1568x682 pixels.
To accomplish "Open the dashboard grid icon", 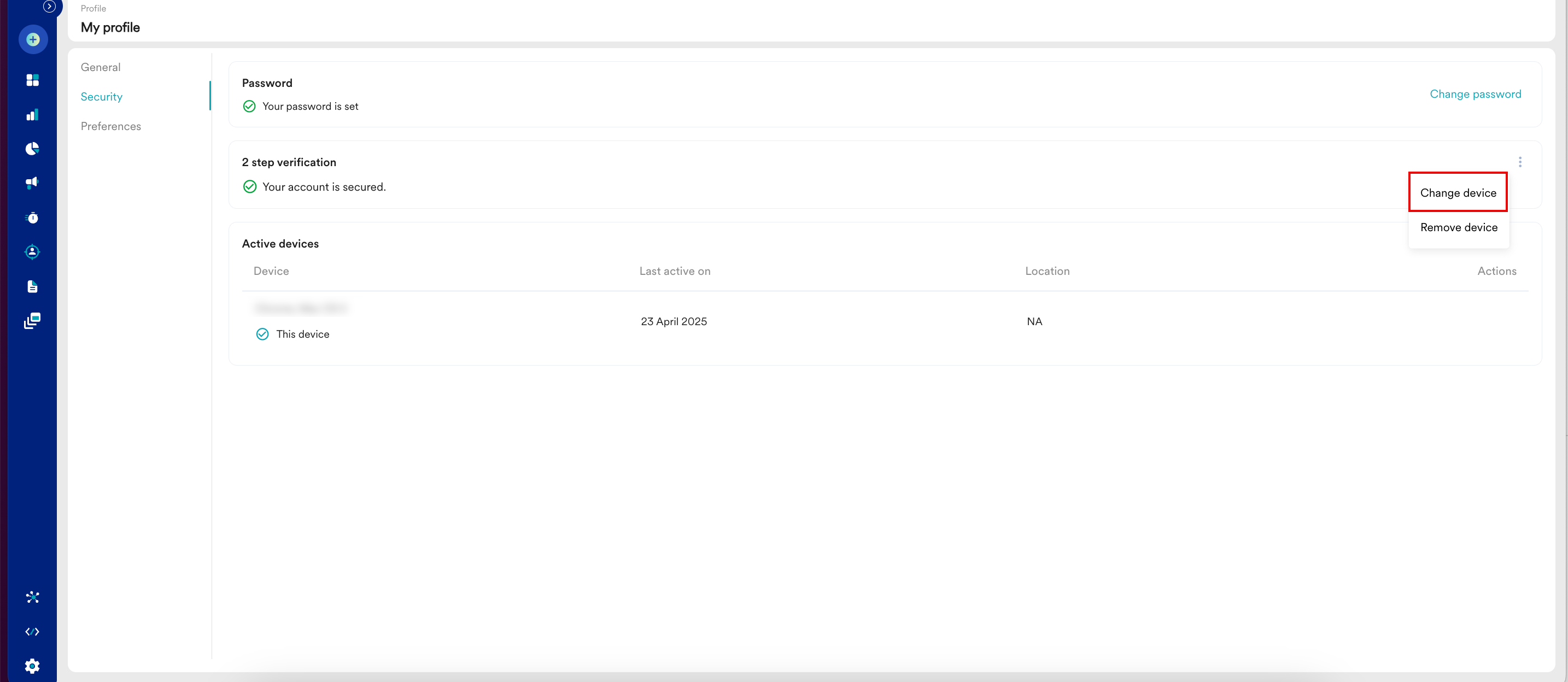I will [x=33, y=80].
